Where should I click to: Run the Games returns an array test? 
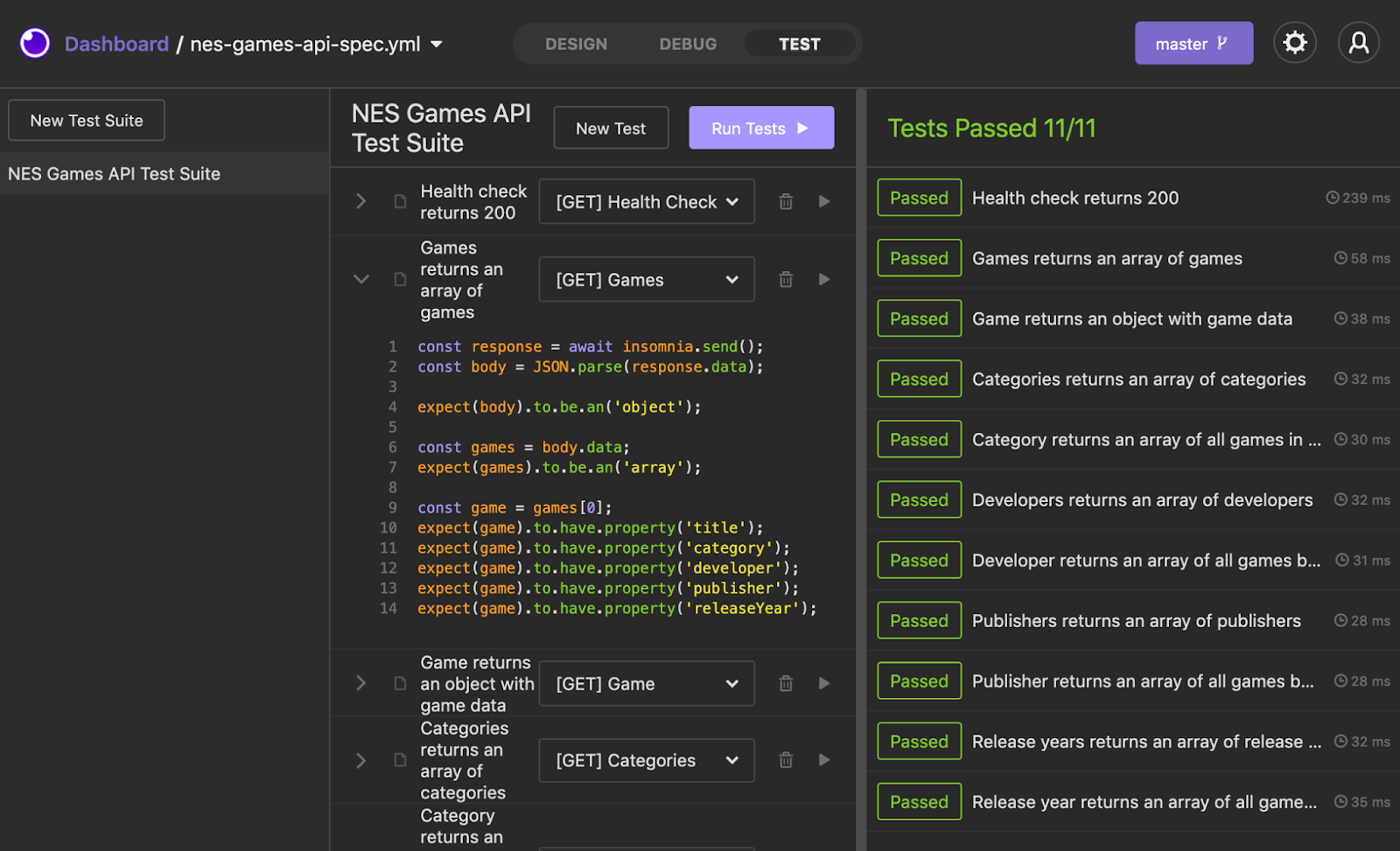point(824,279)
